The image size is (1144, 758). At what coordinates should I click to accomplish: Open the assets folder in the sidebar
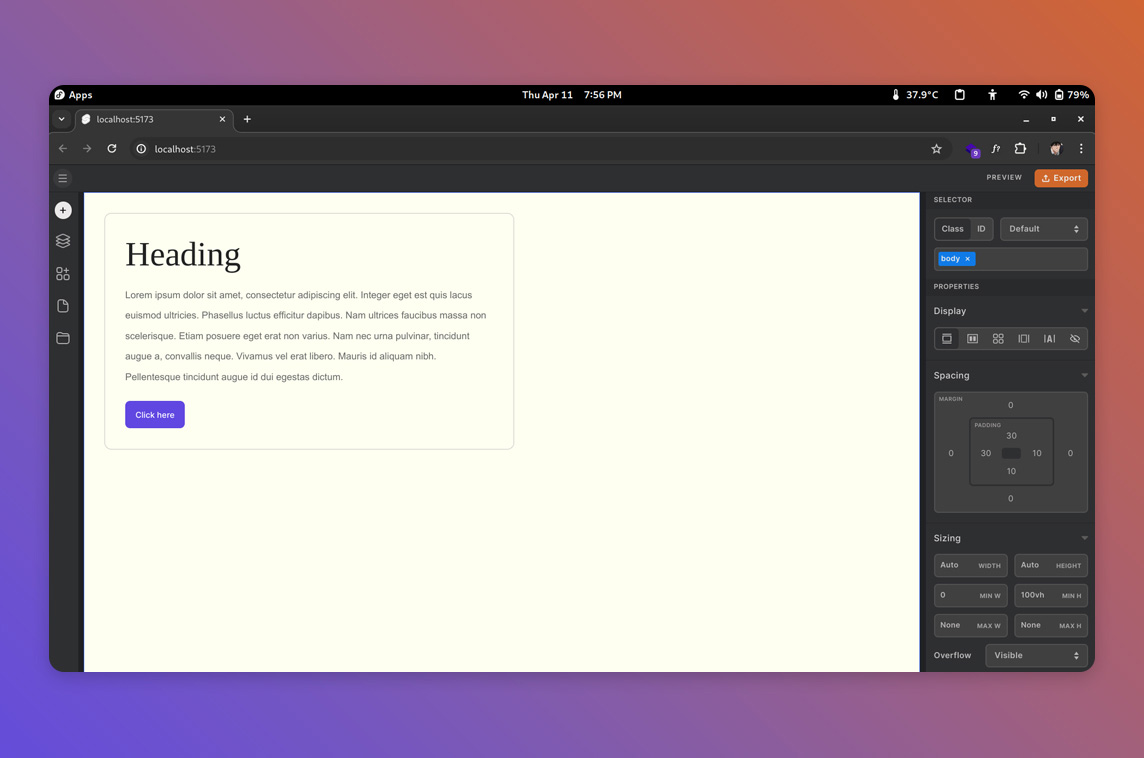coord(63,338)
